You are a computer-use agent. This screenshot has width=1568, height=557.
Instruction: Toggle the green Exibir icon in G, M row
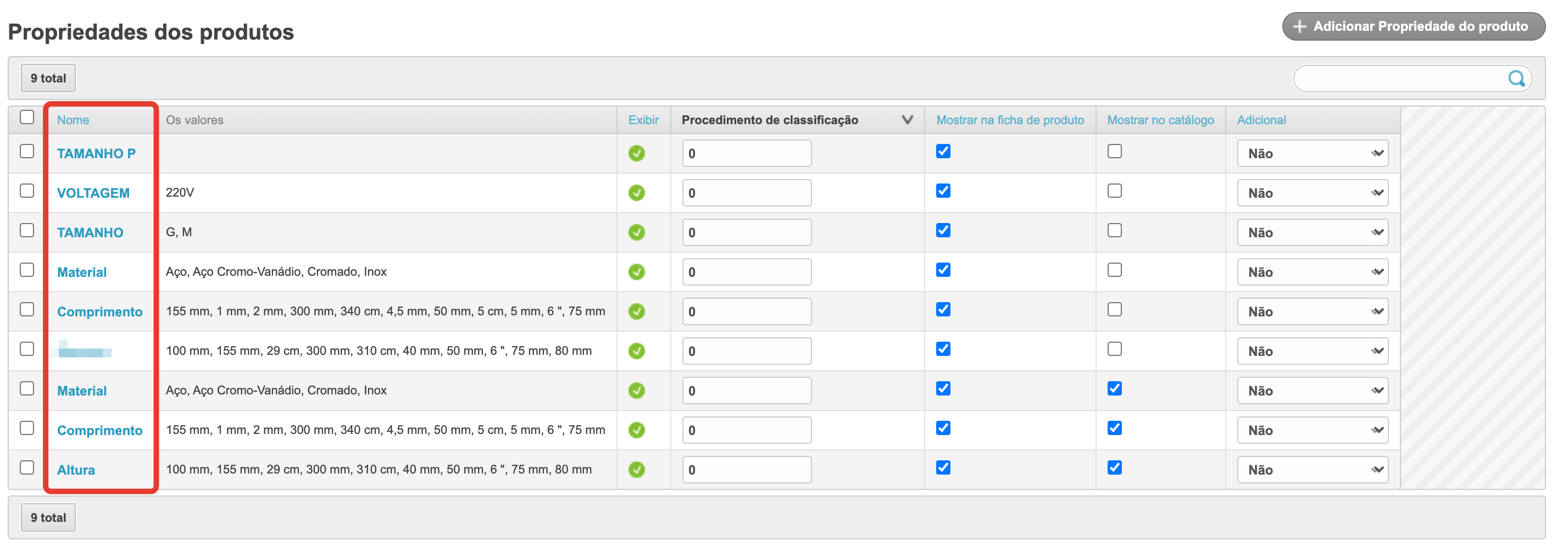(x=637, y=232)
